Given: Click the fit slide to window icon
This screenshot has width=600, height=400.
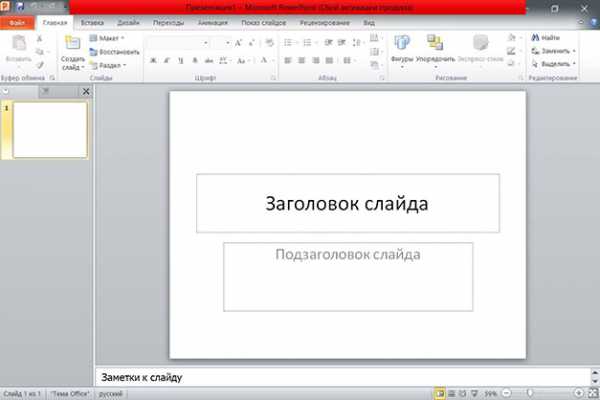Looking at the screenshot, I should point(590,393).
